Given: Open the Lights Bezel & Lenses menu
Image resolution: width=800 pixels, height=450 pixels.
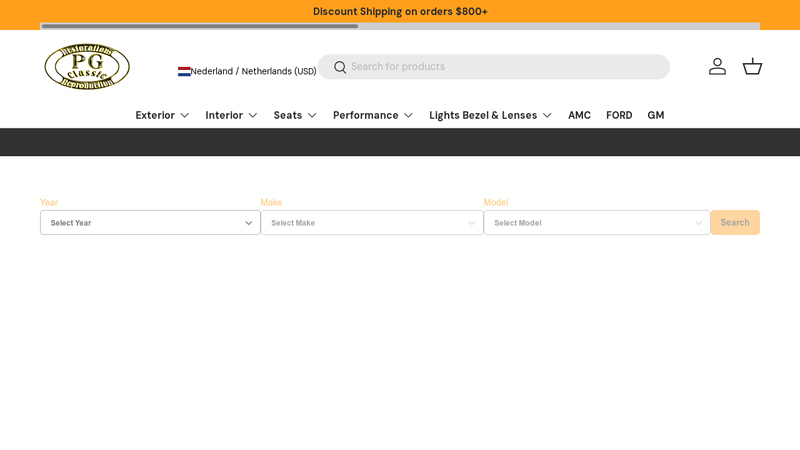Looking at the screenshot, I should coord(490,115).
